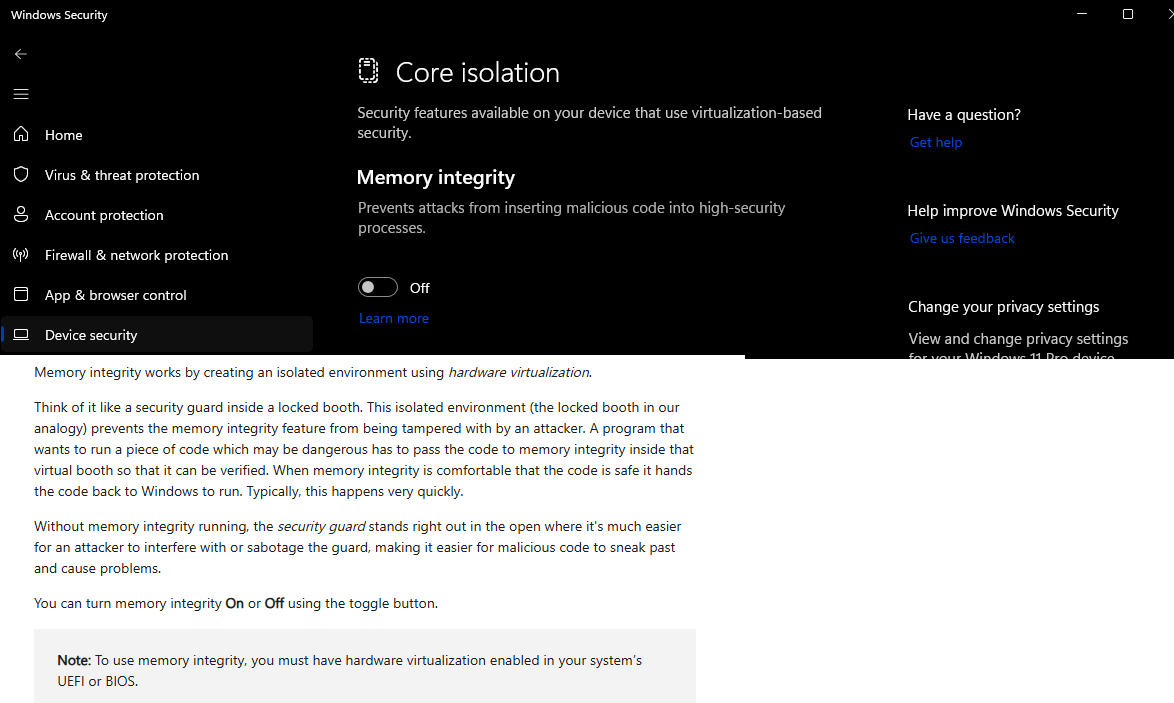Click the Core isolation page title
The height and width of the screenshot is (703, 1174).
[x=477, y=72]
